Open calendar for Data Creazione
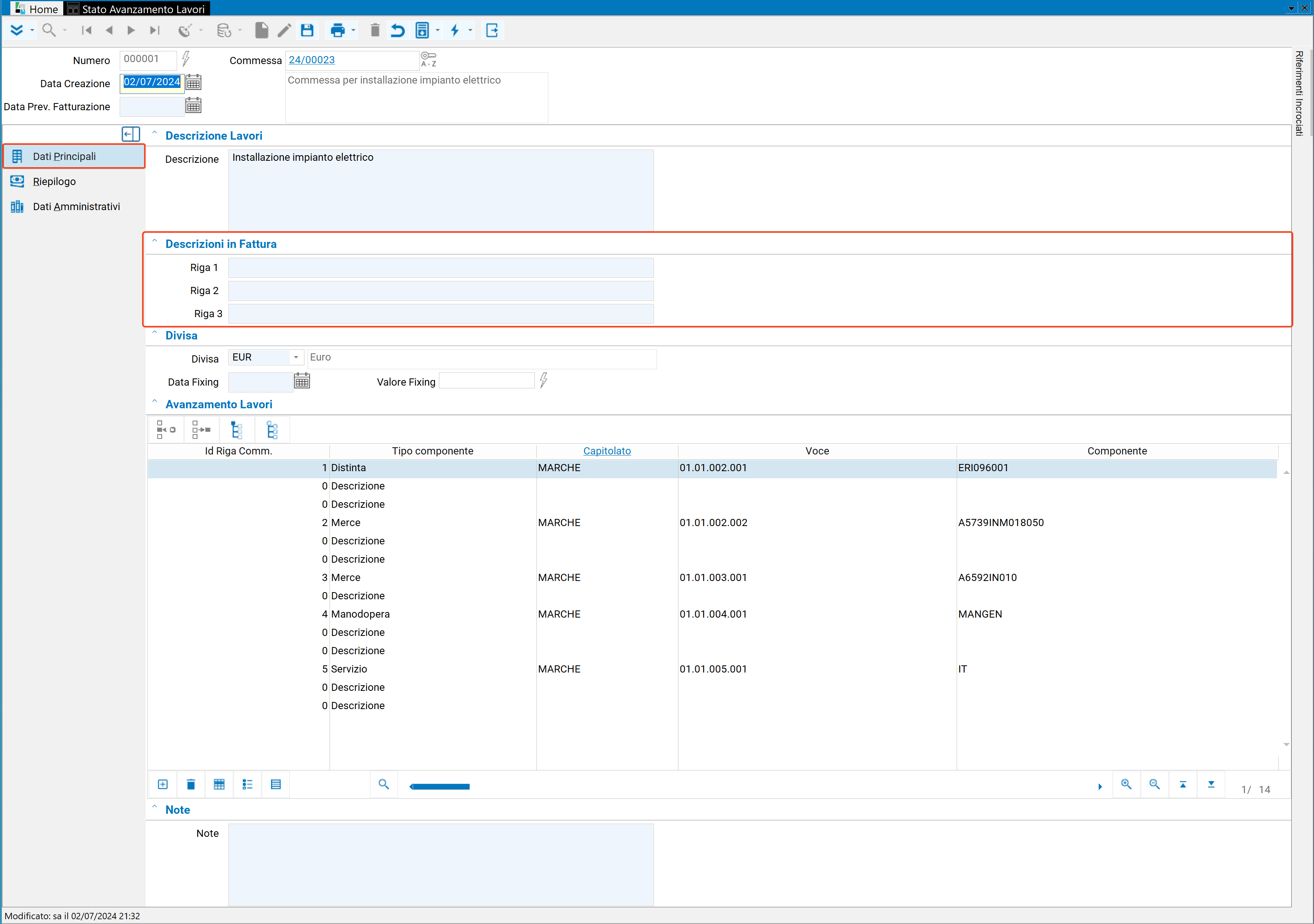Image resolution: width=1314 pixels, height=924 pixels. point(193,82)
